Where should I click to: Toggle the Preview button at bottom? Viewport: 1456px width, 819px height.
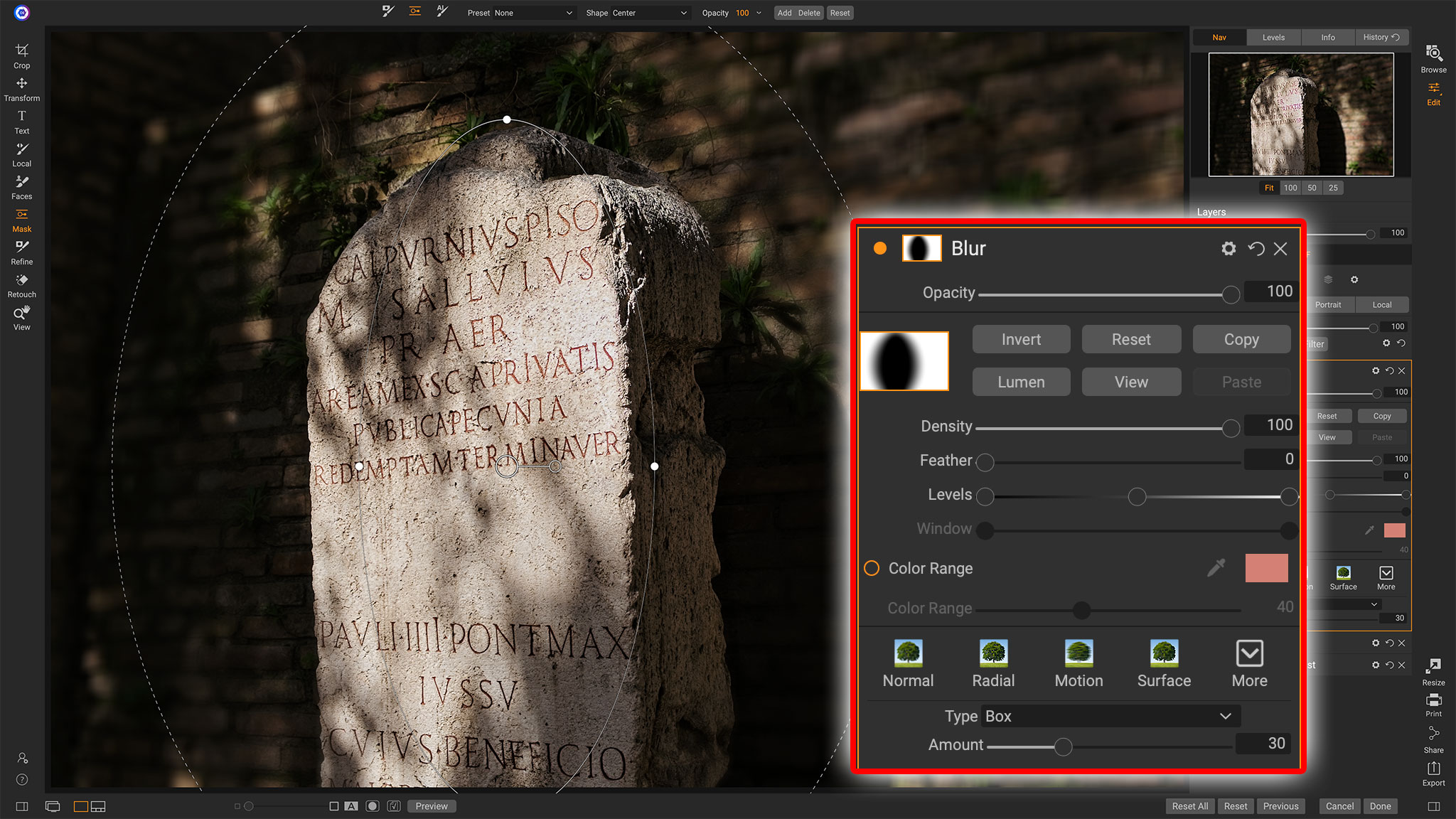click(x=432, y=806)
